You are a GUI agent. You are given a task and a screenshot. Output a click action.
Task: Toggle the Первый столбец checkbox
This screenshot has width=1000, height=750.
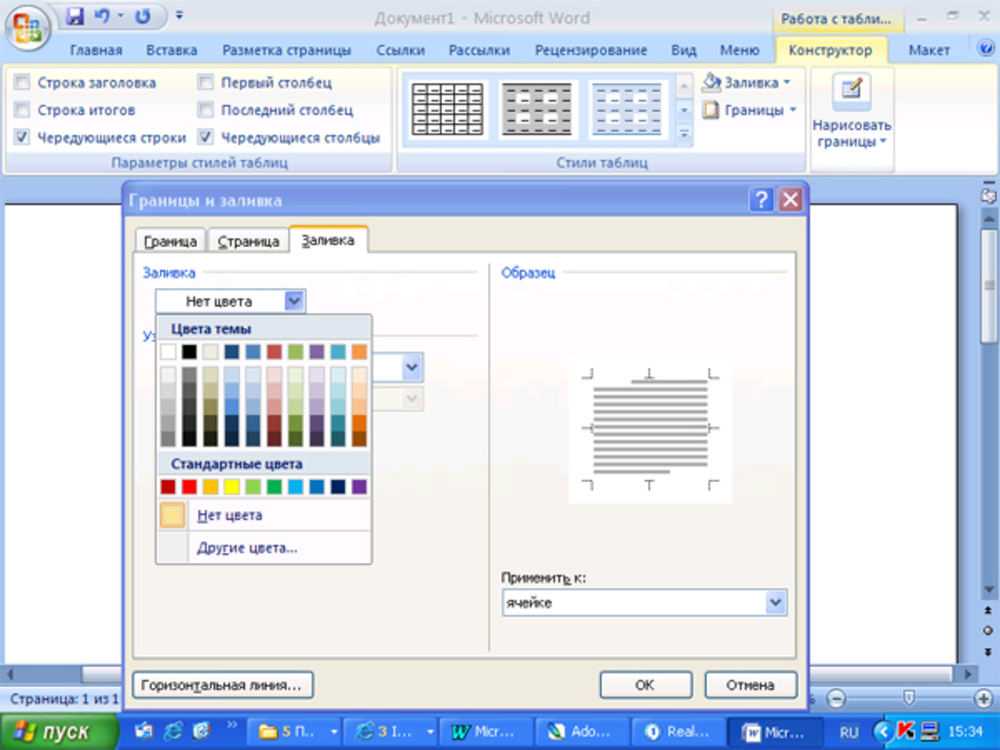click(205, 82)
